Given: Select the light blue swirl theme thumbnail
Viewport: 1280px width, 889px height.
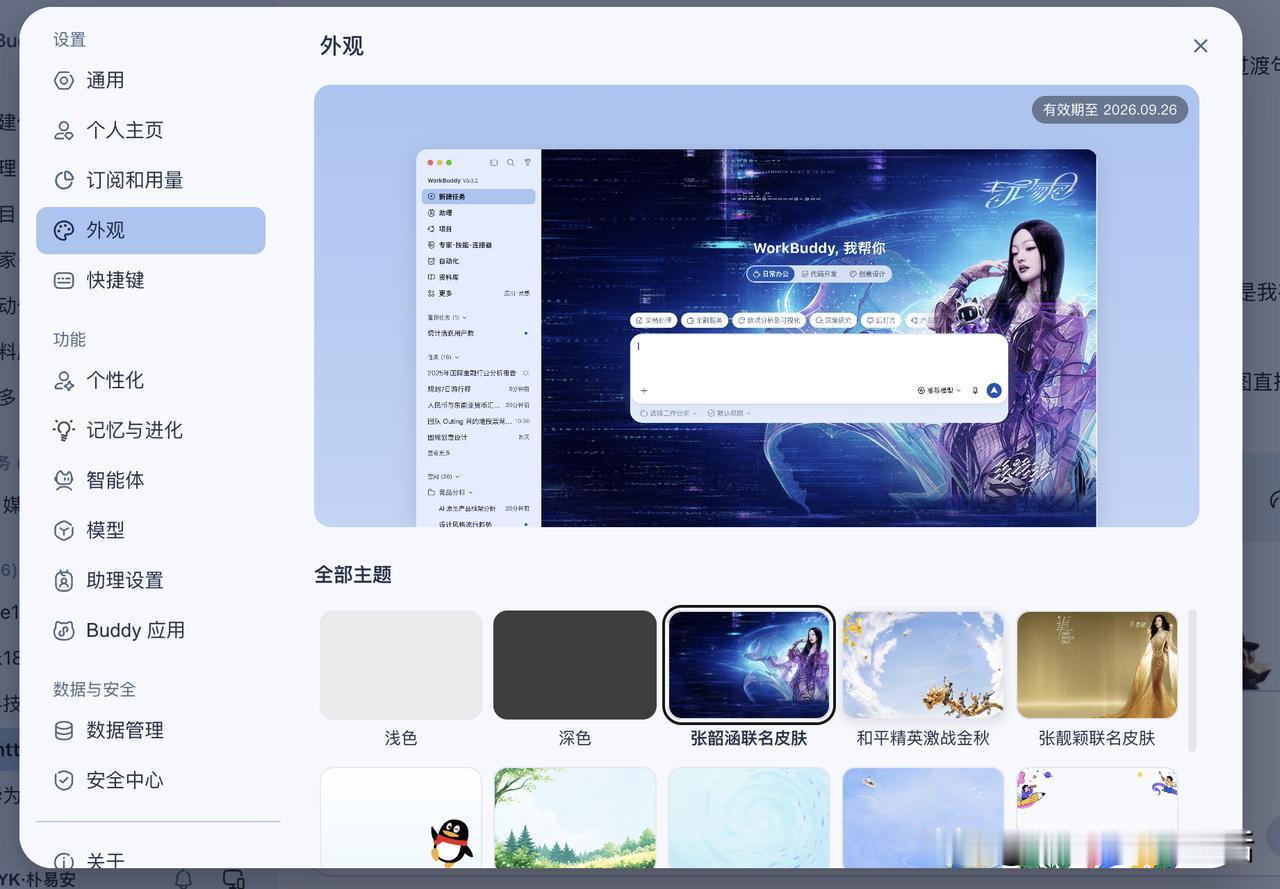Looking at the screenshot, I should click(x=749, y=818).
